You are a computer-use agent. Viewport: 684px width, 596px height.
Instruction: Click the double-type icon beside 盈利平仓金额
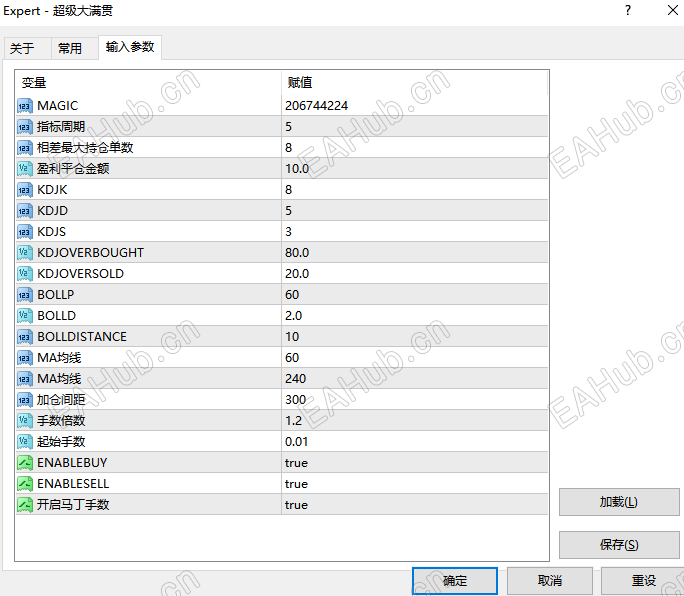coord(24,169)
